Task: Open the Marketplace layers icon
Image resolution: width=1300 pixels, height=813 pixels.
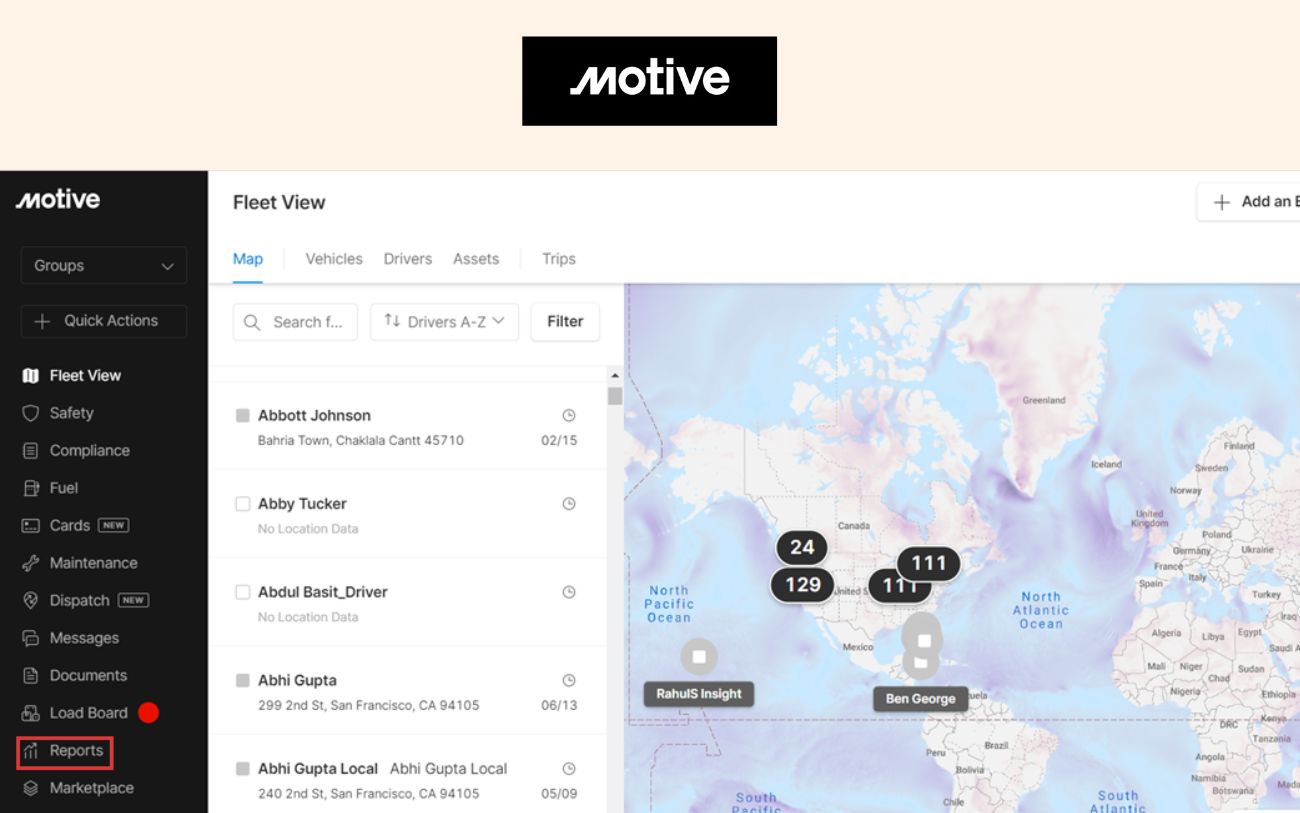Action: coord(30,788)
